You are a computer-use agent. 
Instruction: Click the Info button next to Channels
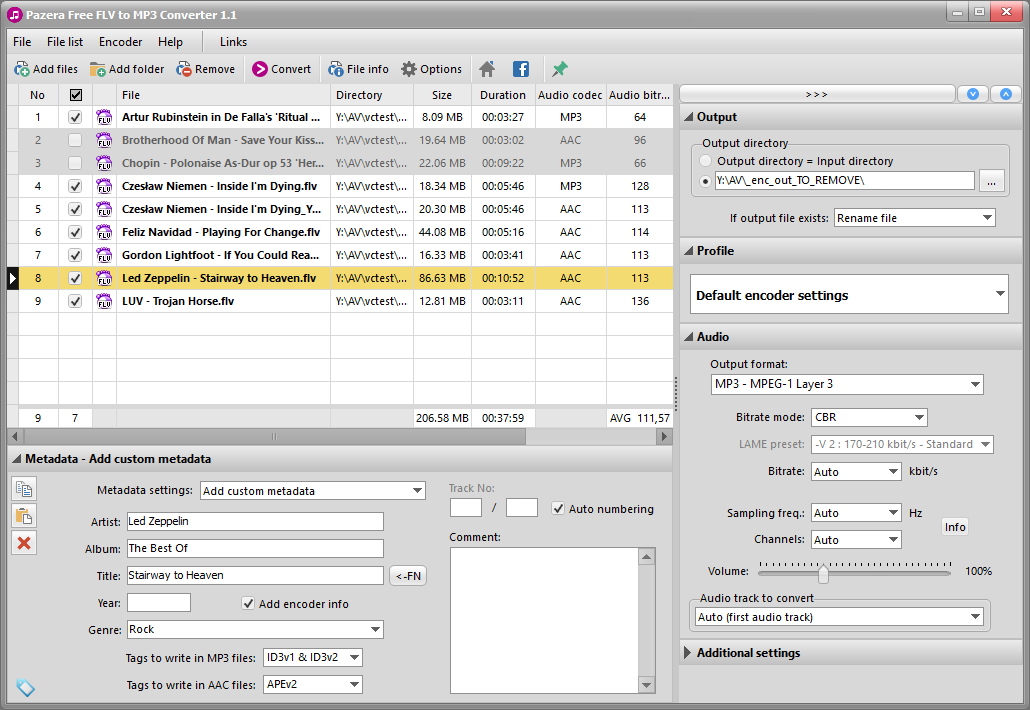954,527
